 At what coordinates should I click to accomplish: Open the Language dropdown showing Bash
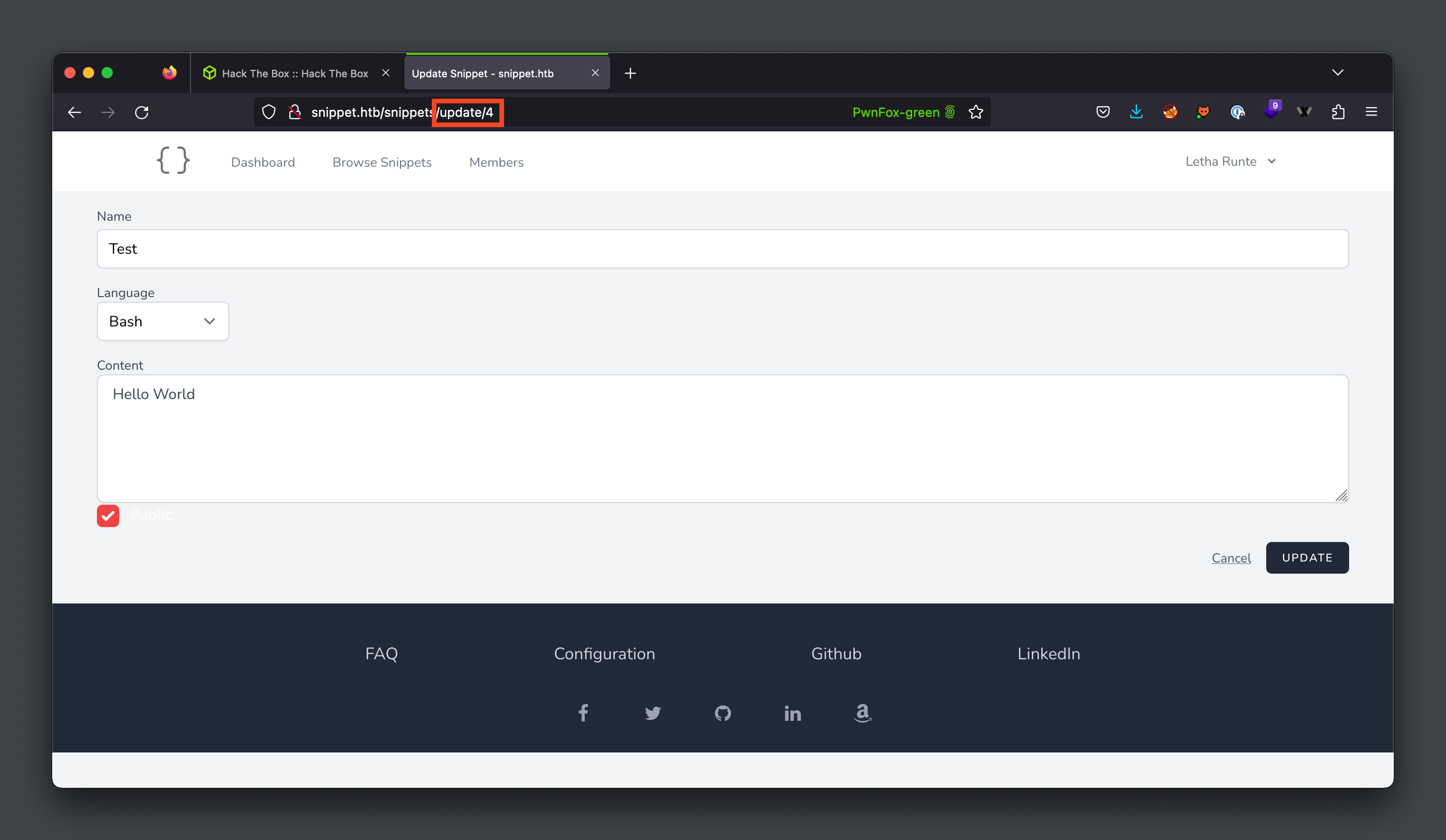click(x=163, y=321)
